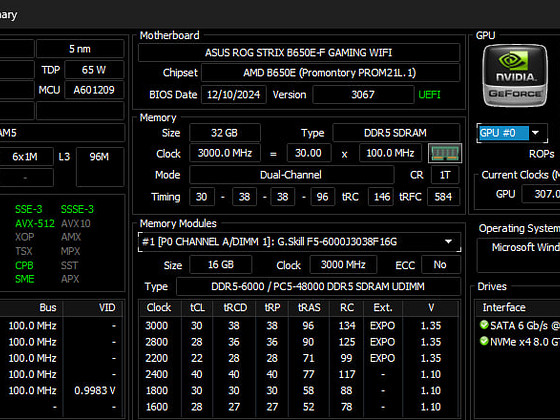Screen dimensions: 560x420
Task: Click the GPU current clock 307.0 field
Action: pos(541,194)
